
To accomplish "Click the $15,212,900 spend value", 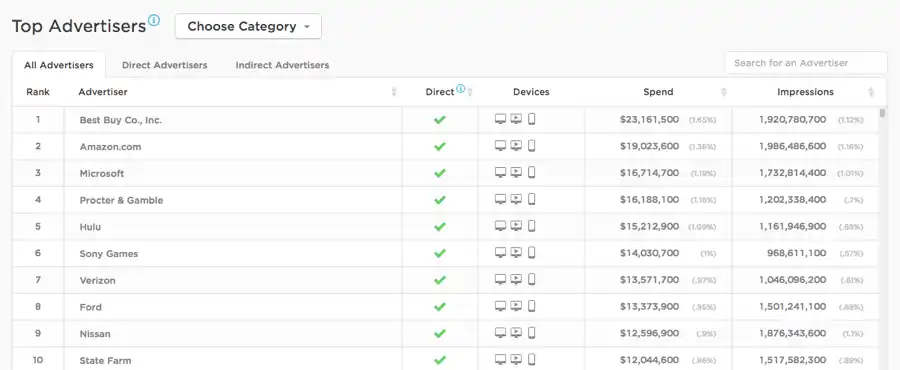I will click(x=649, y=226).
